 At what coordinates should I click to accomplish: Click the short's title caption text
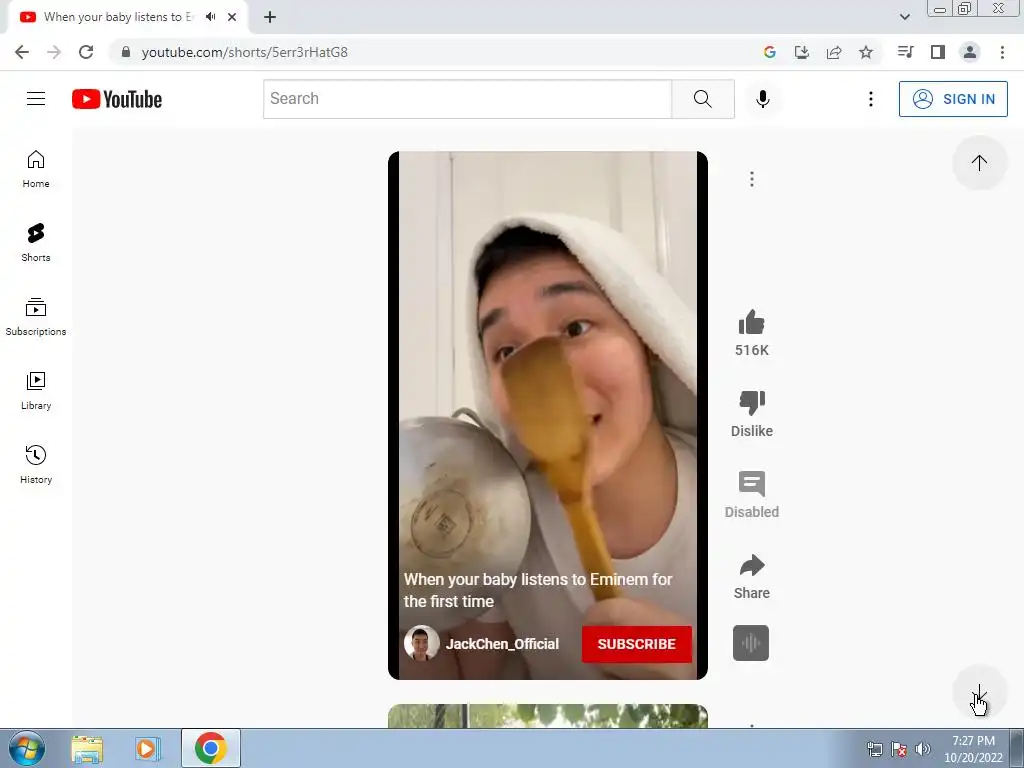point(538,590)
